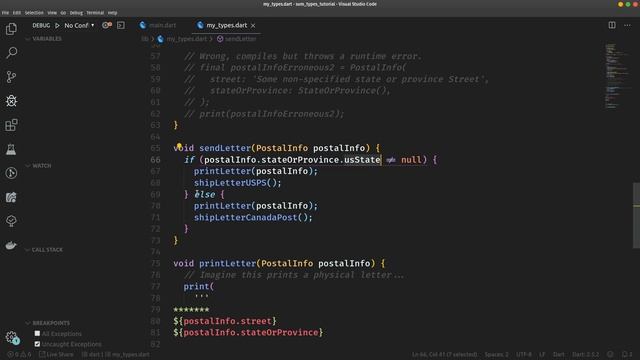Open the Explorer view in the activity bar
Image resolution: width=640 pixels, height=360 pixels.
tap(11, 29)
